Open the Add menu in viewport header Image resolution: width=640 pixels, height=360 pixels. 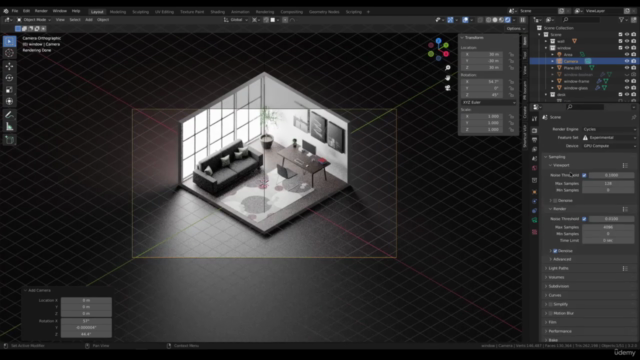point(89,20)
